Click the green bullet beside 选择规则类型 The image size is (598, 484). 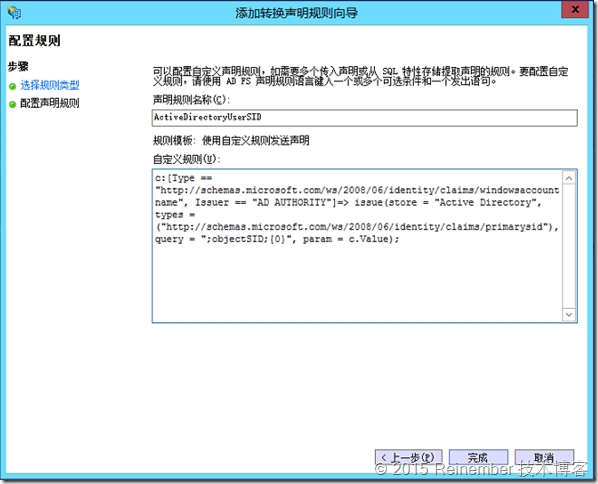(x=13, y=87)
